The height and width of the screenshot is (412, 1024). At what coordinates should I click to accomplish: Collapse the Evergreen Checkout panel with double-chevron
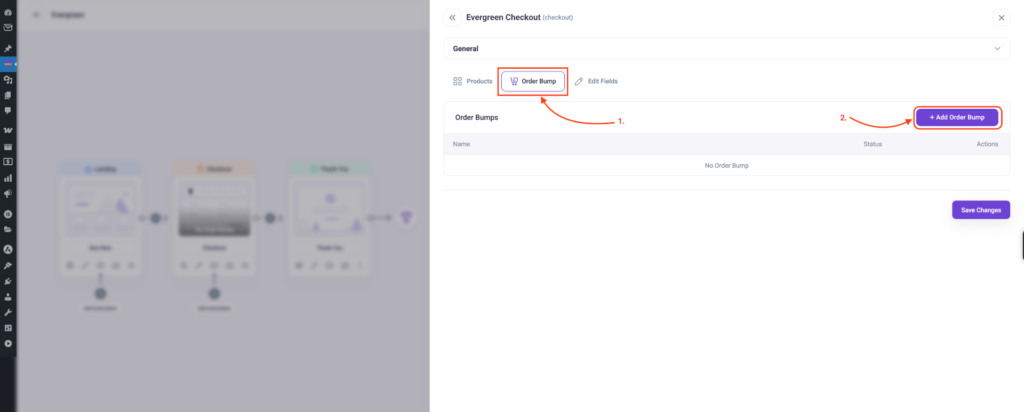[x=452, y=18]
